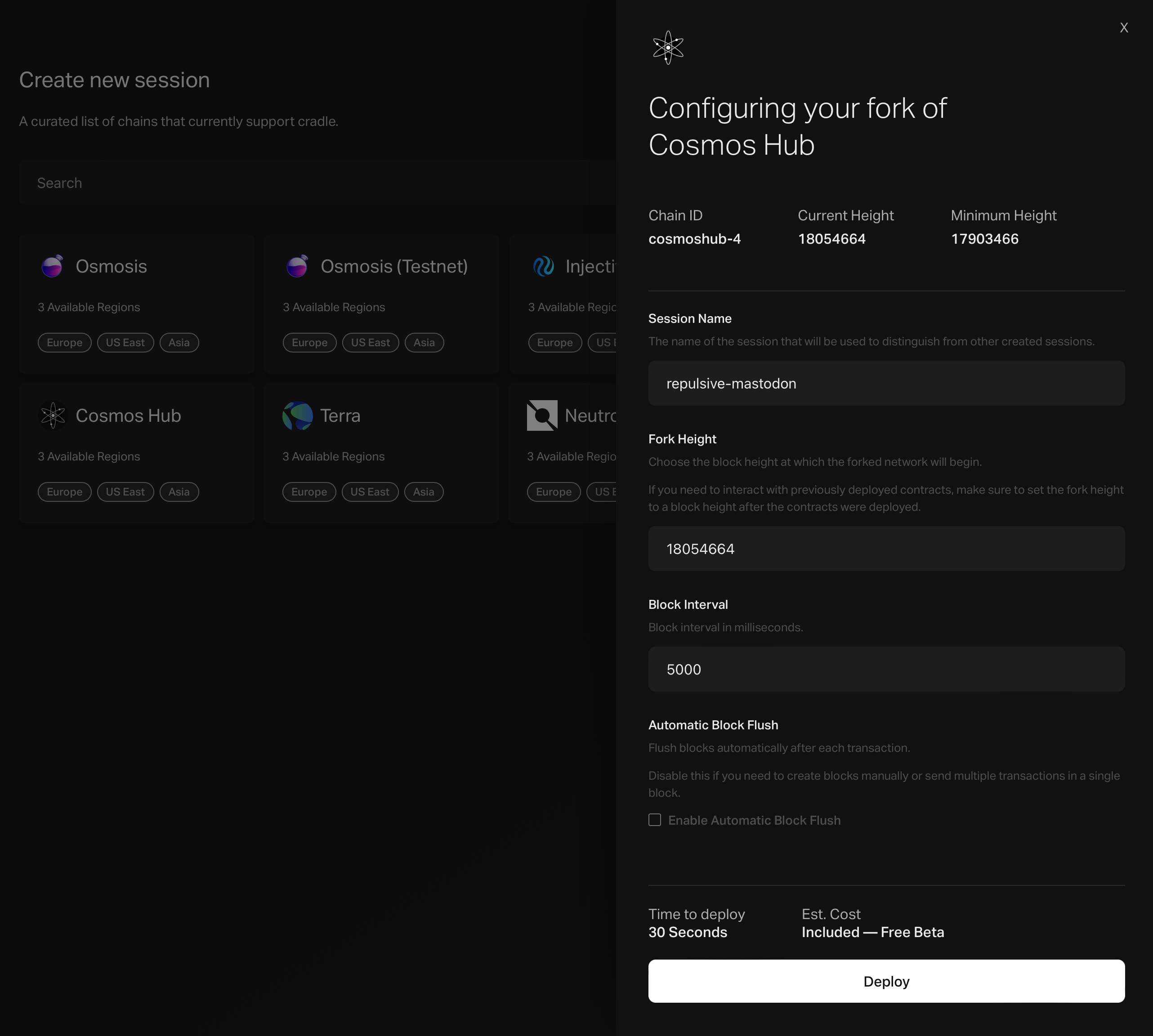
Task: Select the Europe region tag on Cosmos Hub
Action: point(64,491)
